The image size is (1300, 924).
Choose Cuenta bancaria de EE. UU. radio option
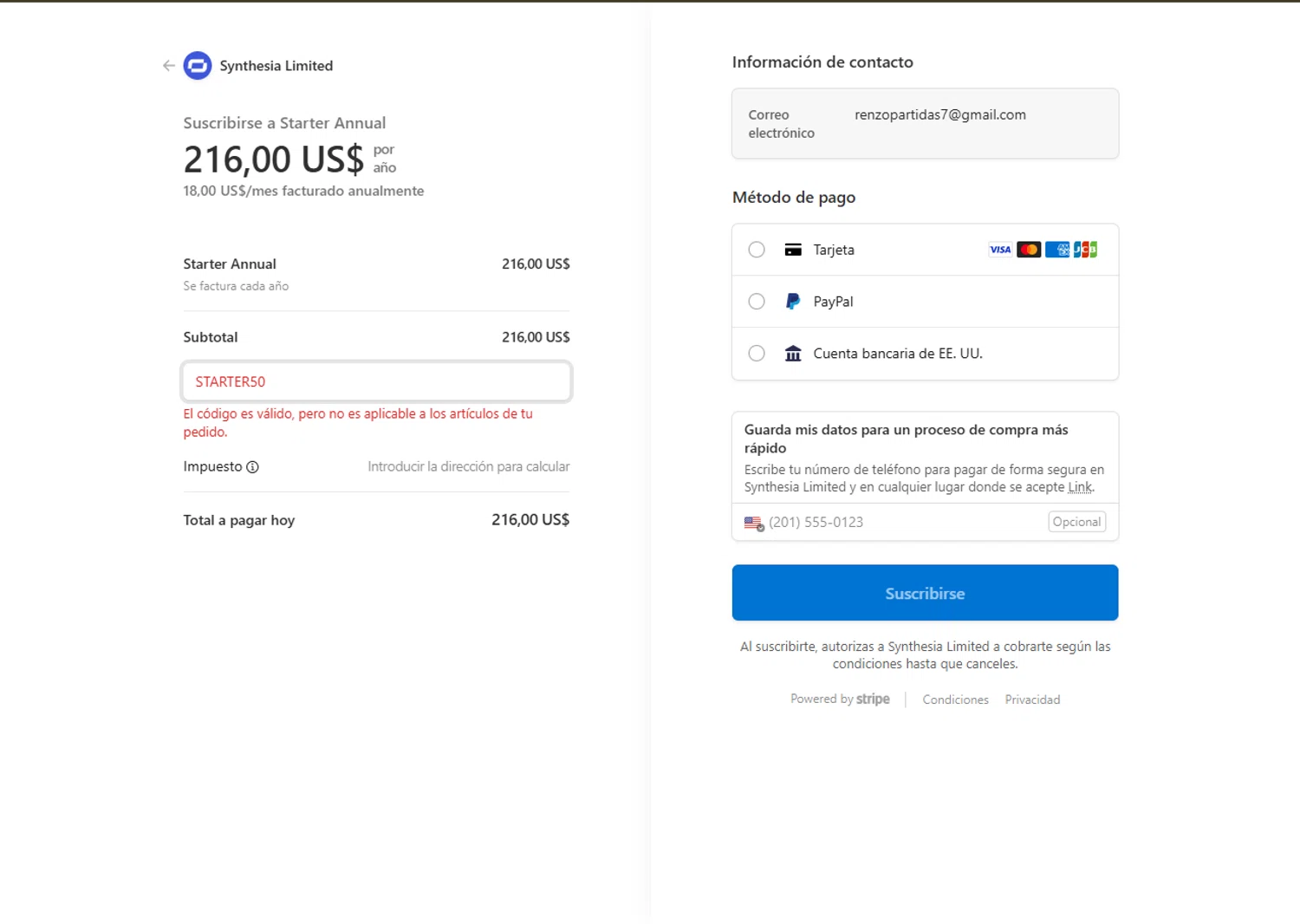[757, 354]
